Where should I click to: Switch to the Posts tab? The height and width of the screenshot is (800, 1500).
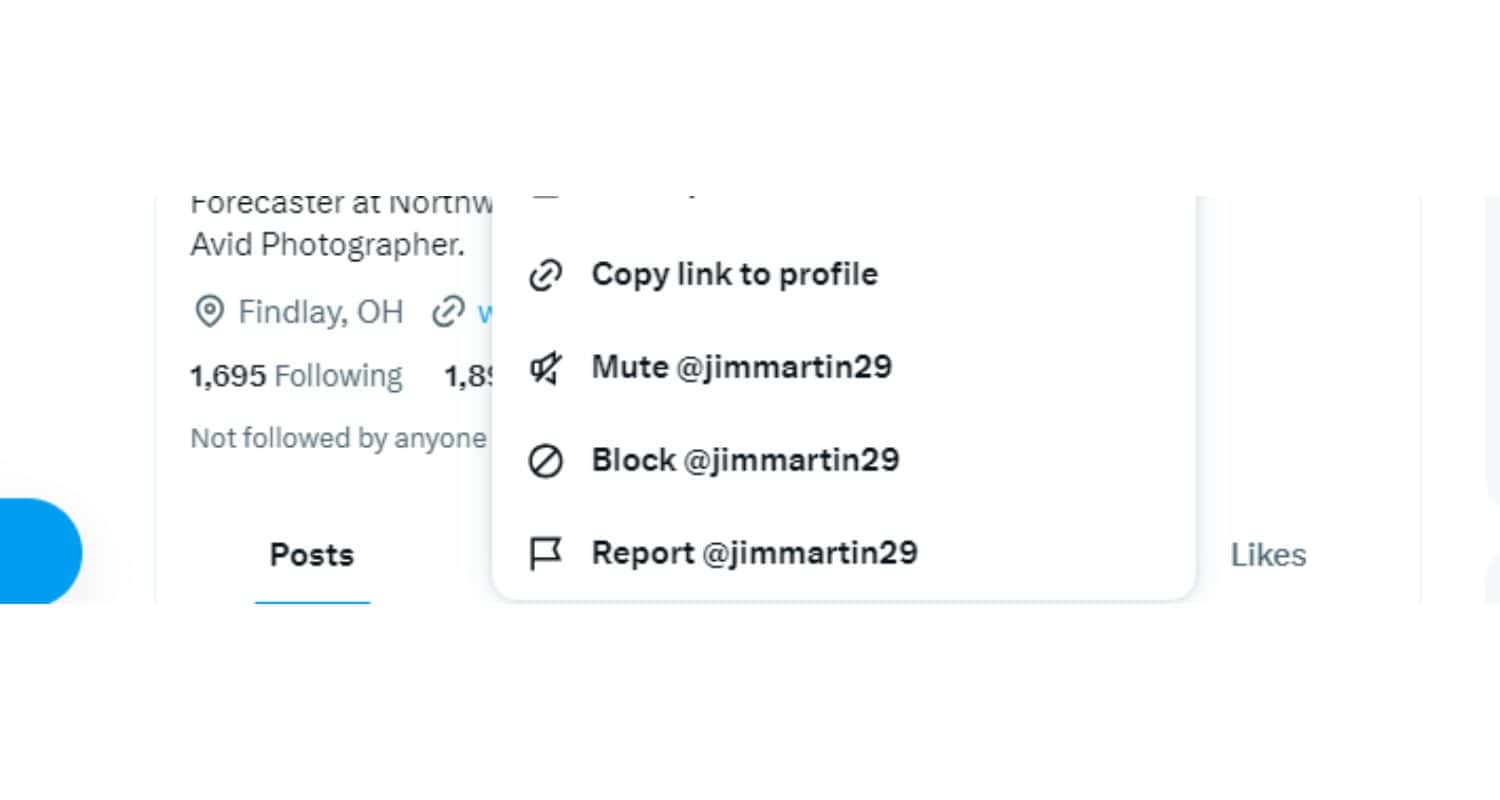(312, 555)
